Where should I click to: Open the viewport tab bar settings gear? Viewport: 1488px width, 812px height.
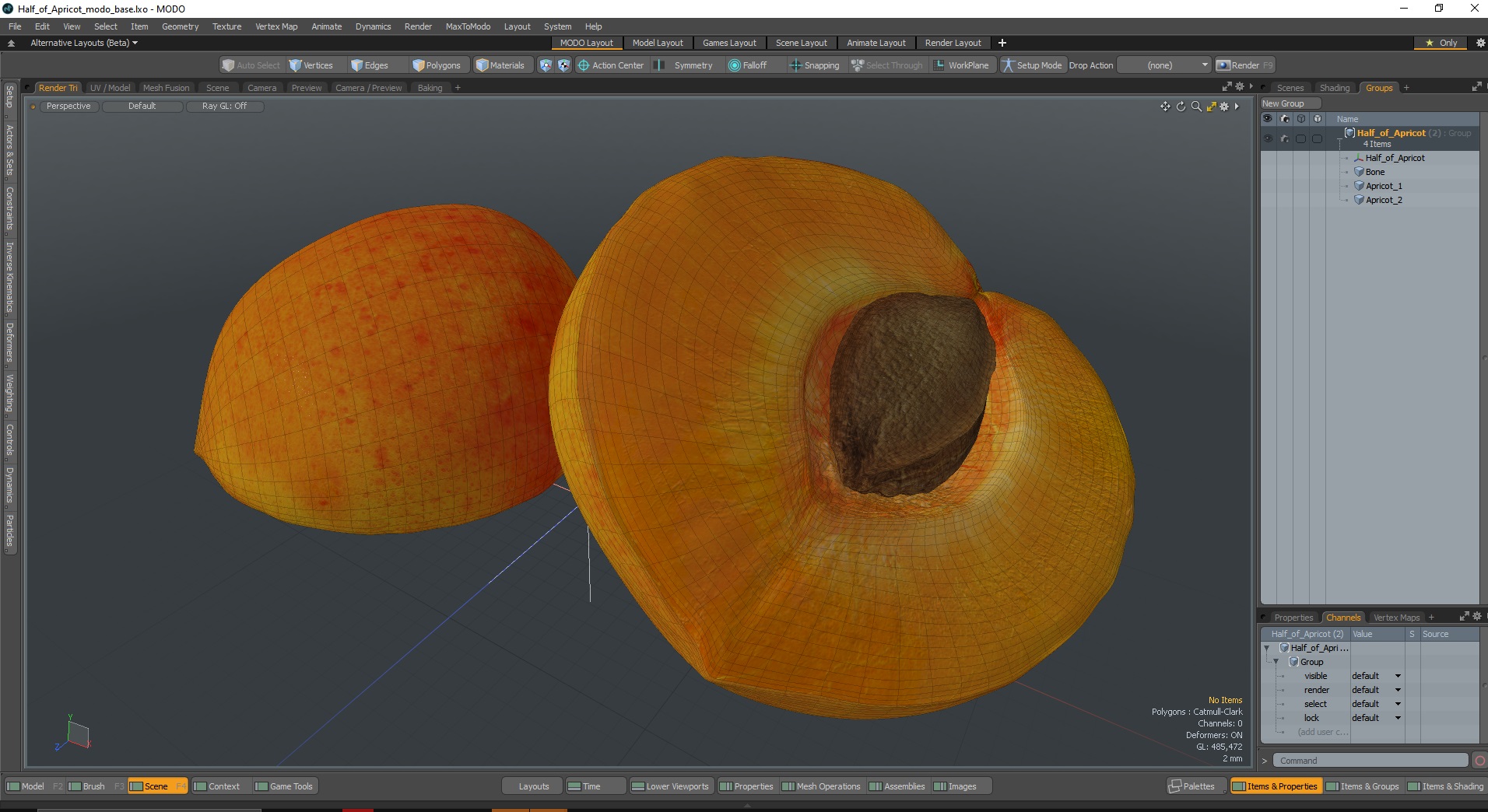(1240, 87)
